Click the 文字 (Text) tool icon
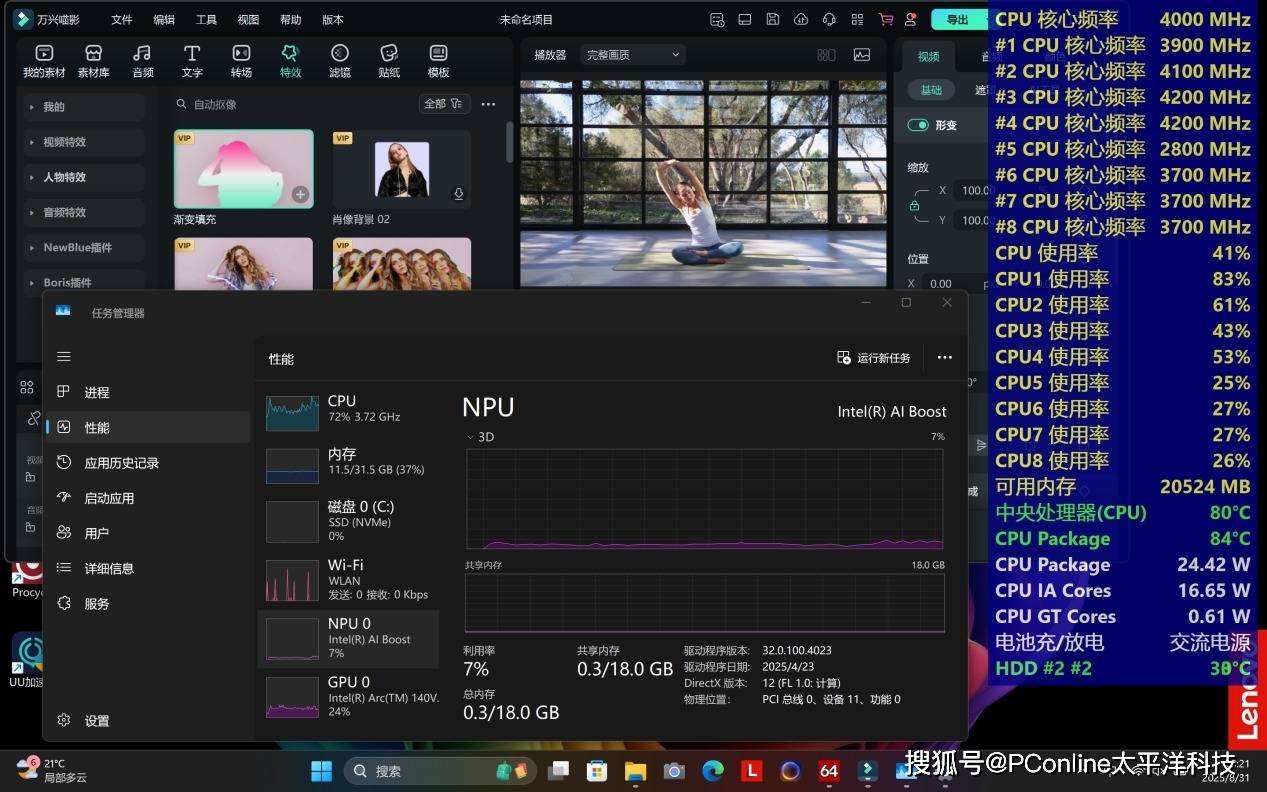Viewport: 1267px width, 792px height. point(192,61)
